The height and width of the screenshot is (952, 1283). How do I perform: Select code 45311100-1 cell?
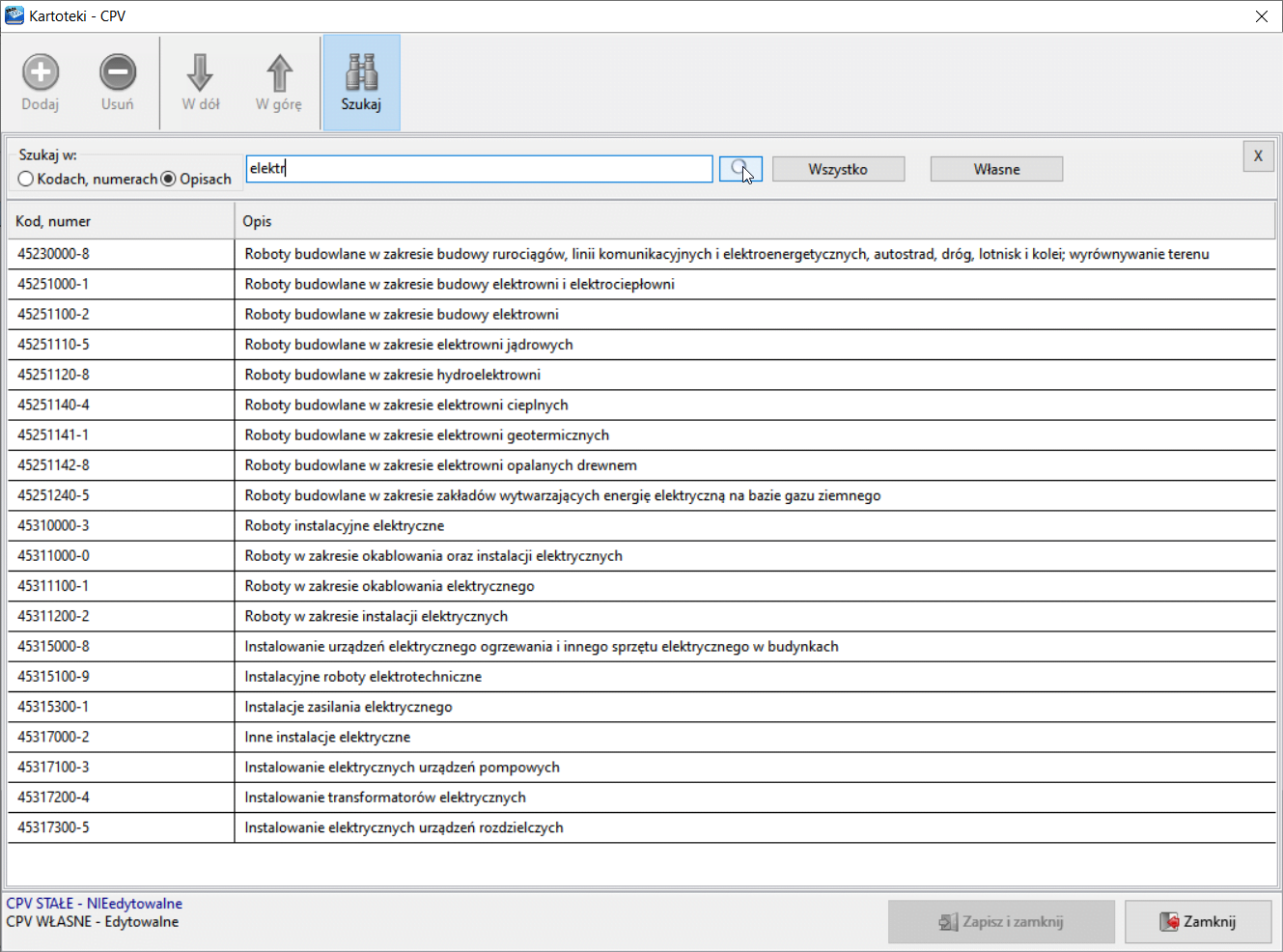121,586
